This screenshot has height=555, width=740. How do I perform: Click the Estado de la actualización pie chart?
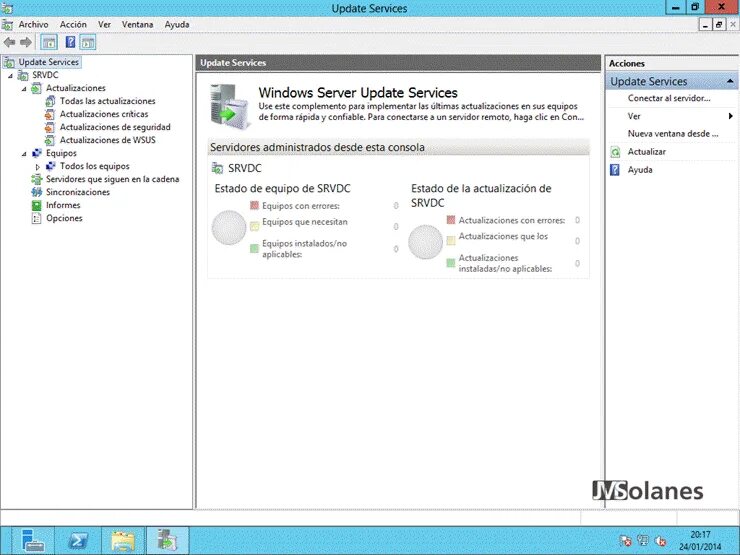(425, 242)
